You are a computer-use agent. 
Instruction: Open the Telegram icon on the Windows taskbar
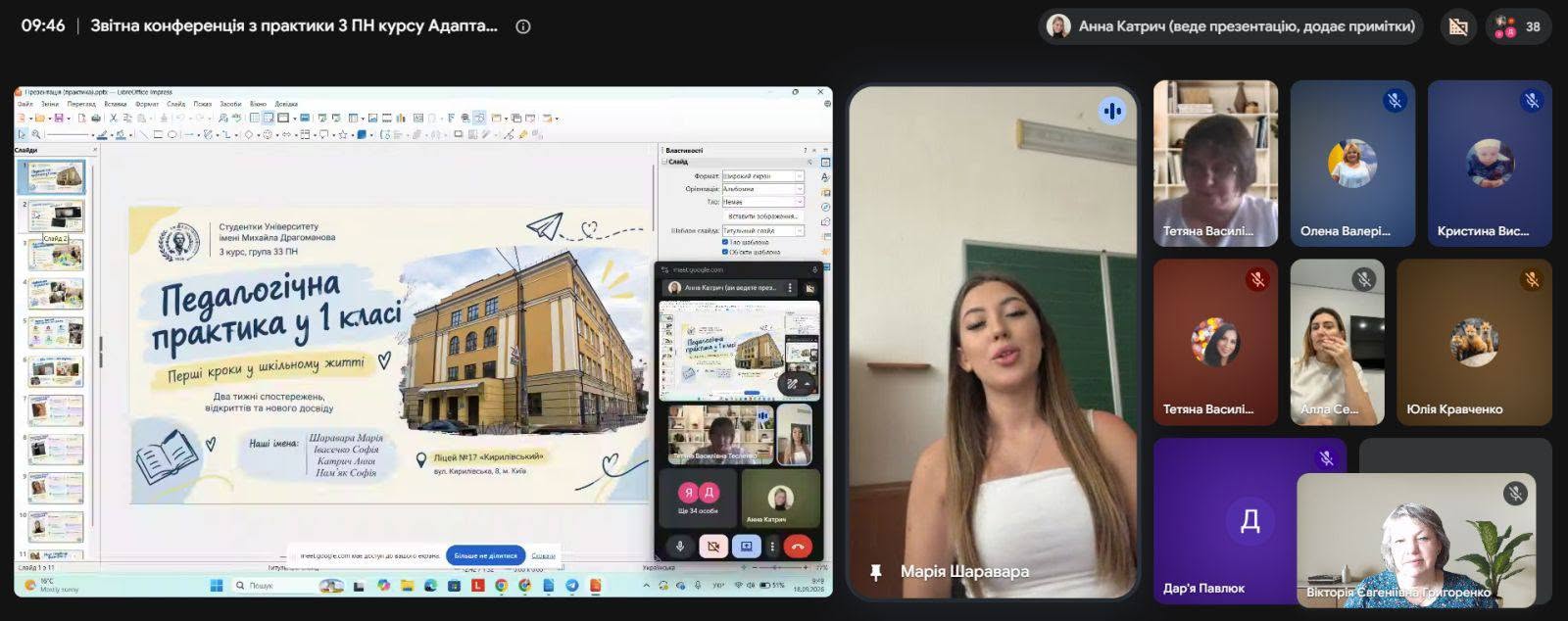572,585
